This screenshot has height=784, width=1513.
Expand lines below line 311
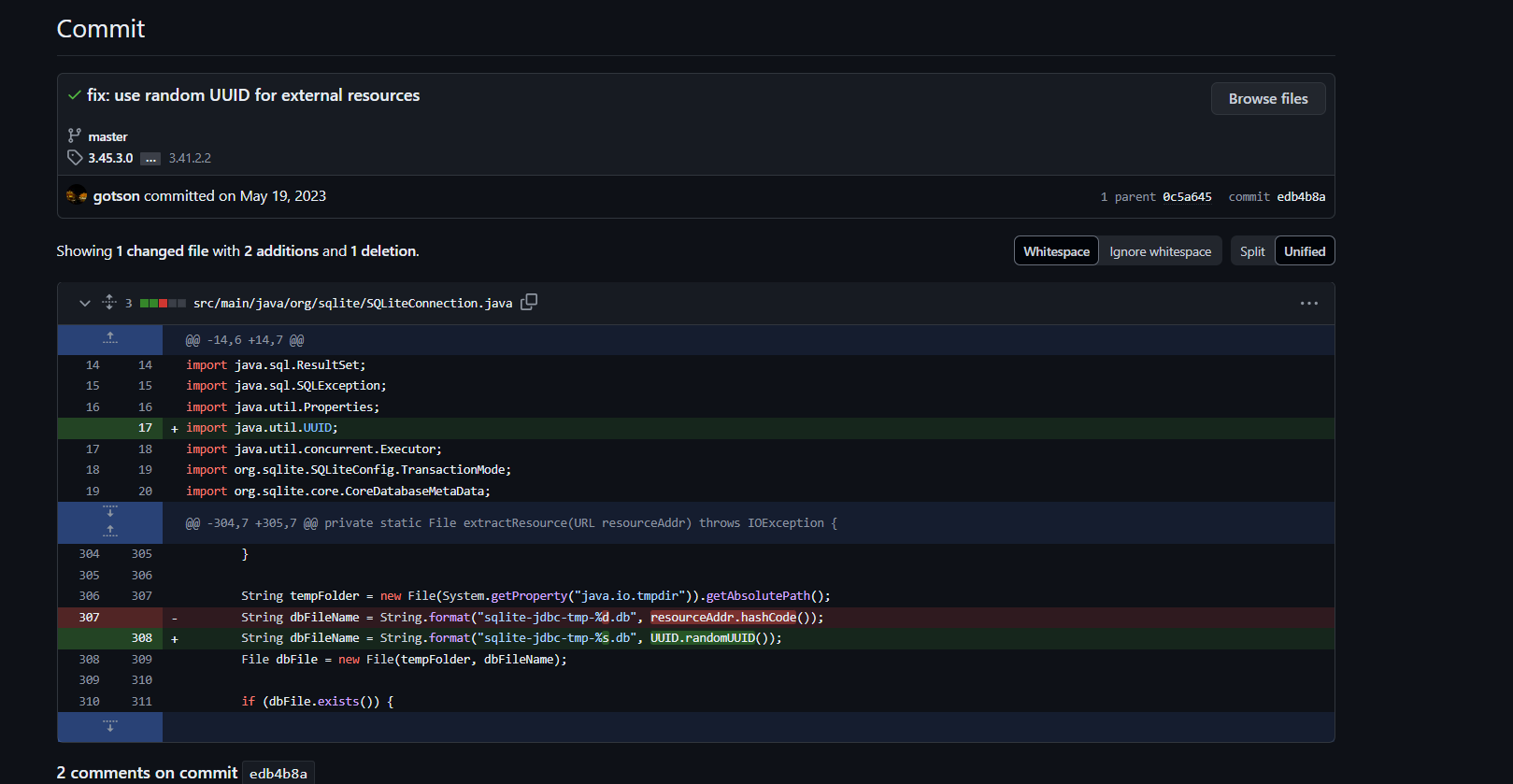[x=110, y=727]
